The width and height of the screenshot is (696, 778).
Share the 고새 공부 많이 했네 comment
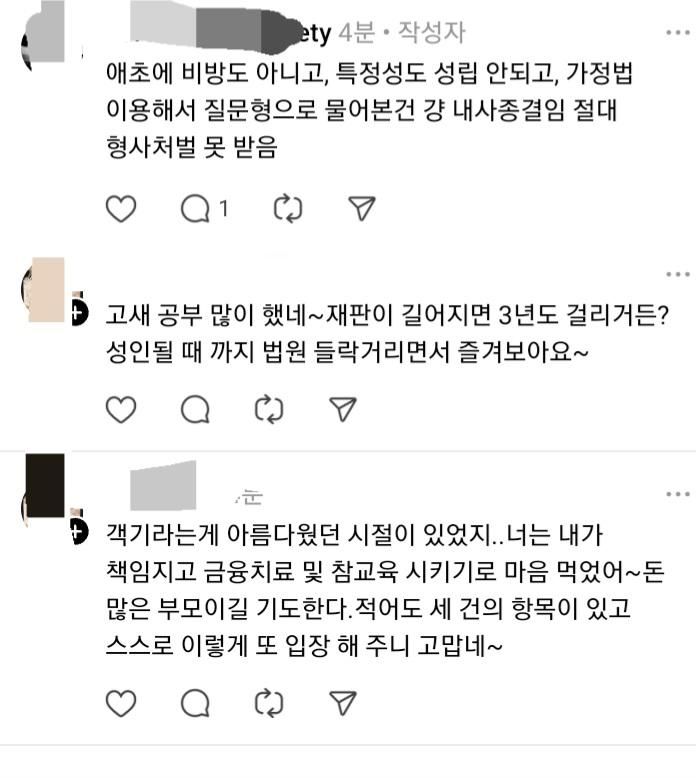pos(343,409)
